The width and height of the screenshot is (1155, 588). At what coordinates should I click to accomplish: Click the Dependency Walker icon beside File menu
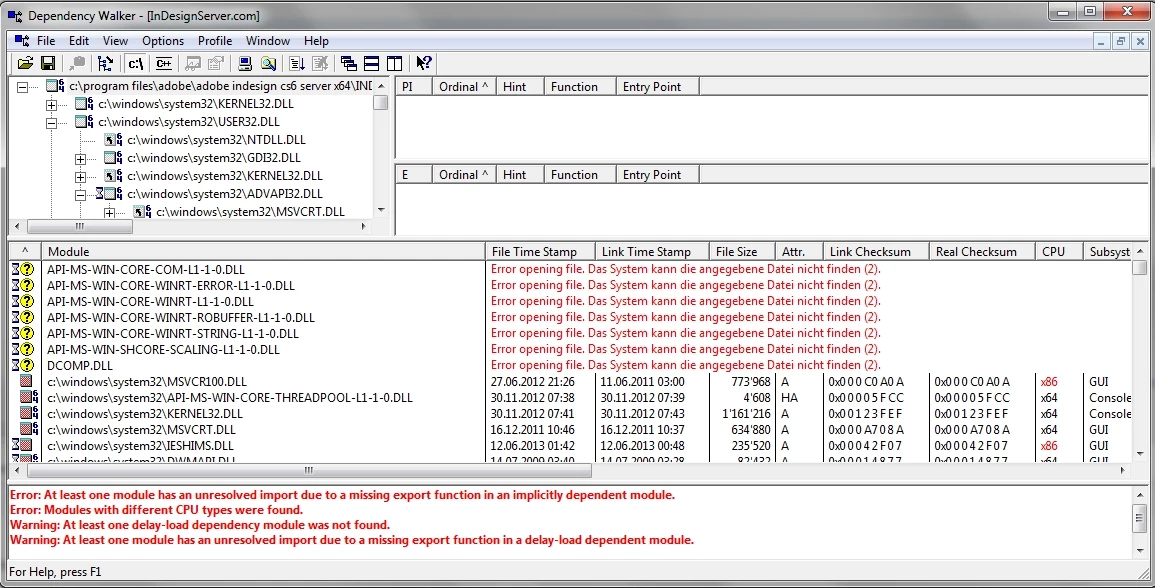pos(22,41)
